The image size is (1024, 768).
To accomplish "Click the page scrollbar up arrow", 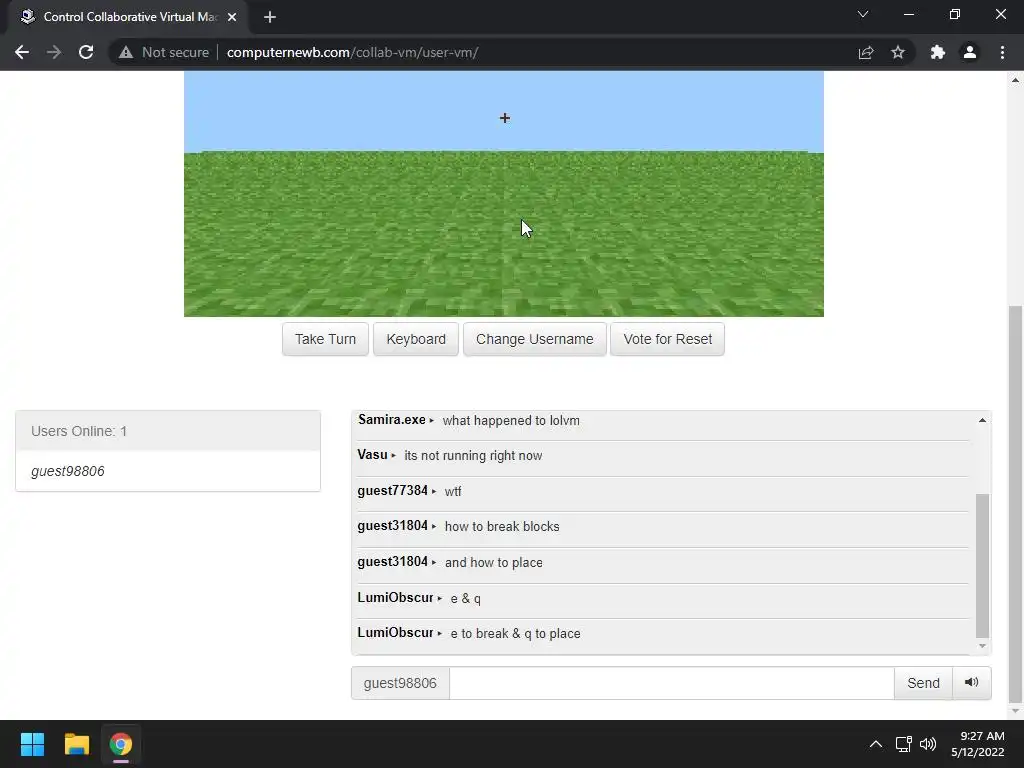I will coord(1015,80).
